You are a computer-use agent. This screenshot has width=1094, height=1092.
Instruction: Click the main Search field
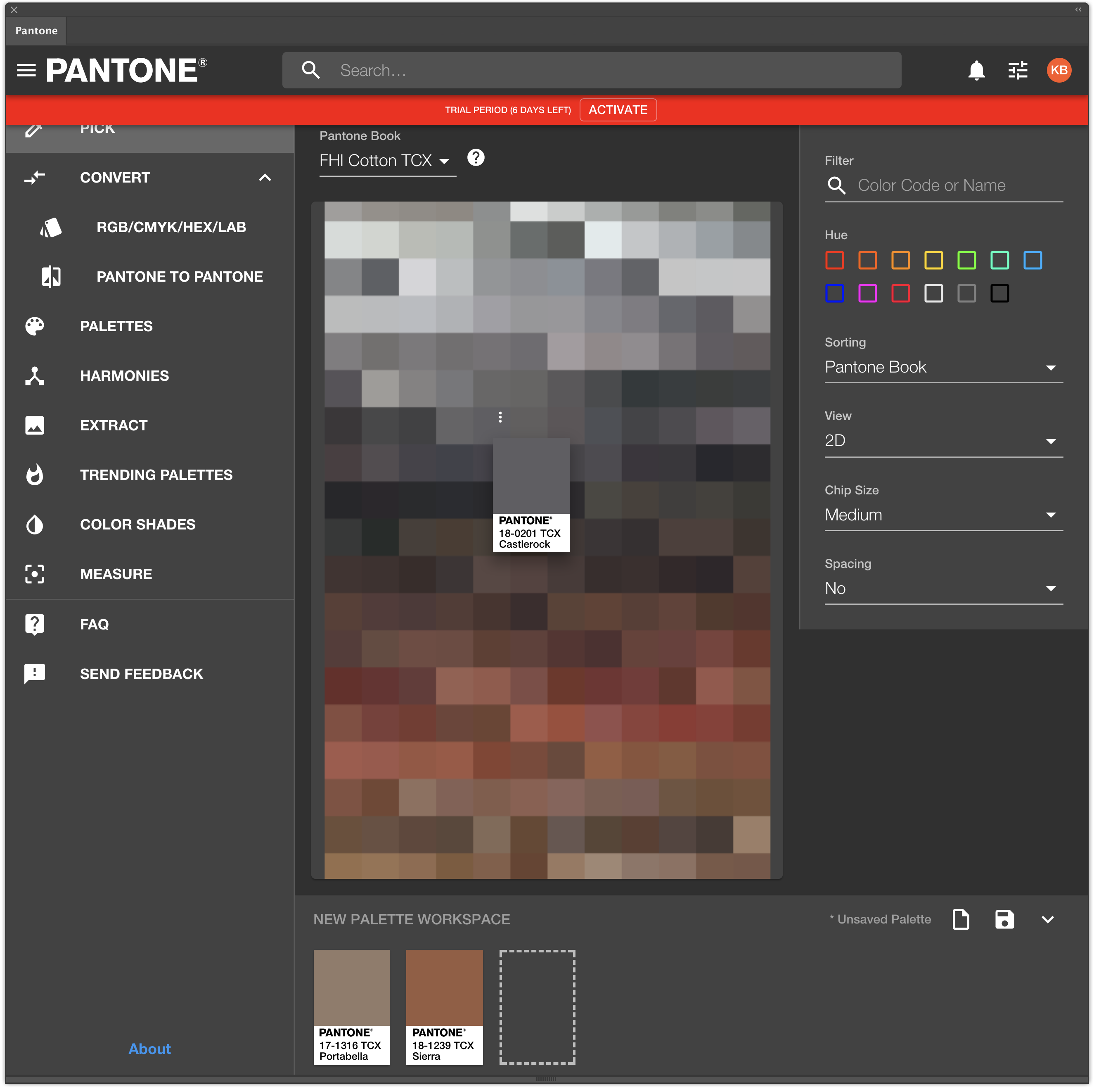[592, 70]
